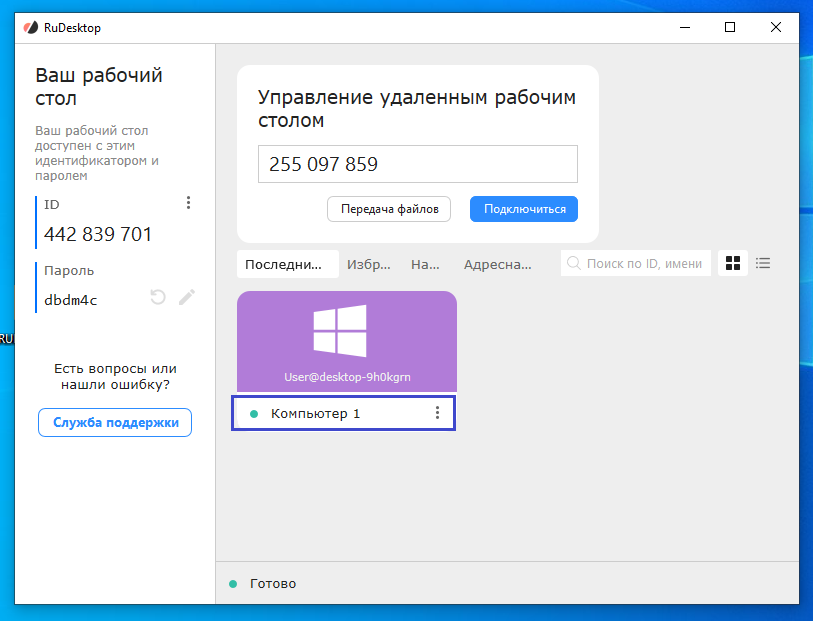Click the Ваш рабочий стол heading
The width and height of the screenshot is (813, 621).
coord(99,87)
